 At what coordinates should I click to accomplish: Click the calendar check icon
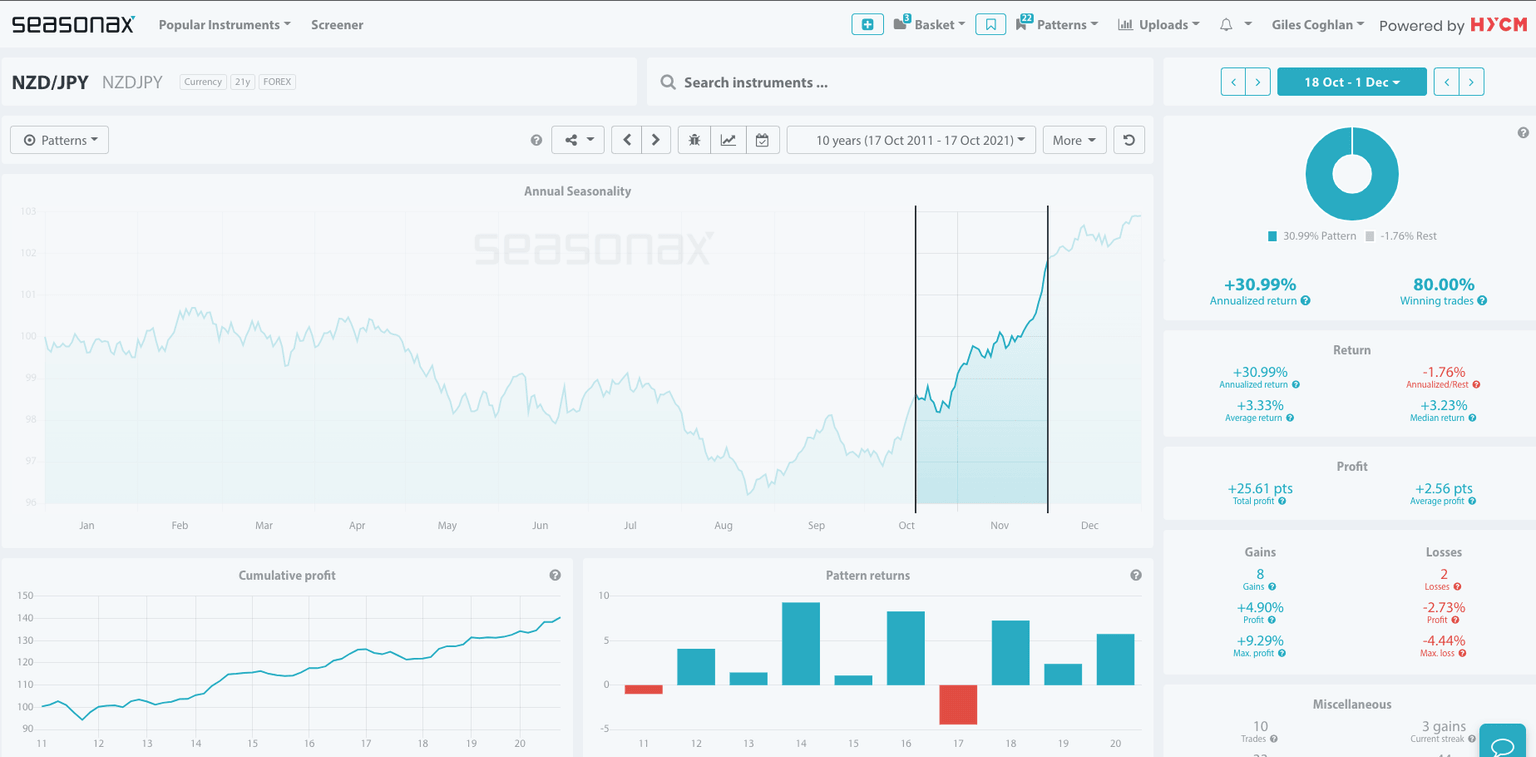pos(762,140)
